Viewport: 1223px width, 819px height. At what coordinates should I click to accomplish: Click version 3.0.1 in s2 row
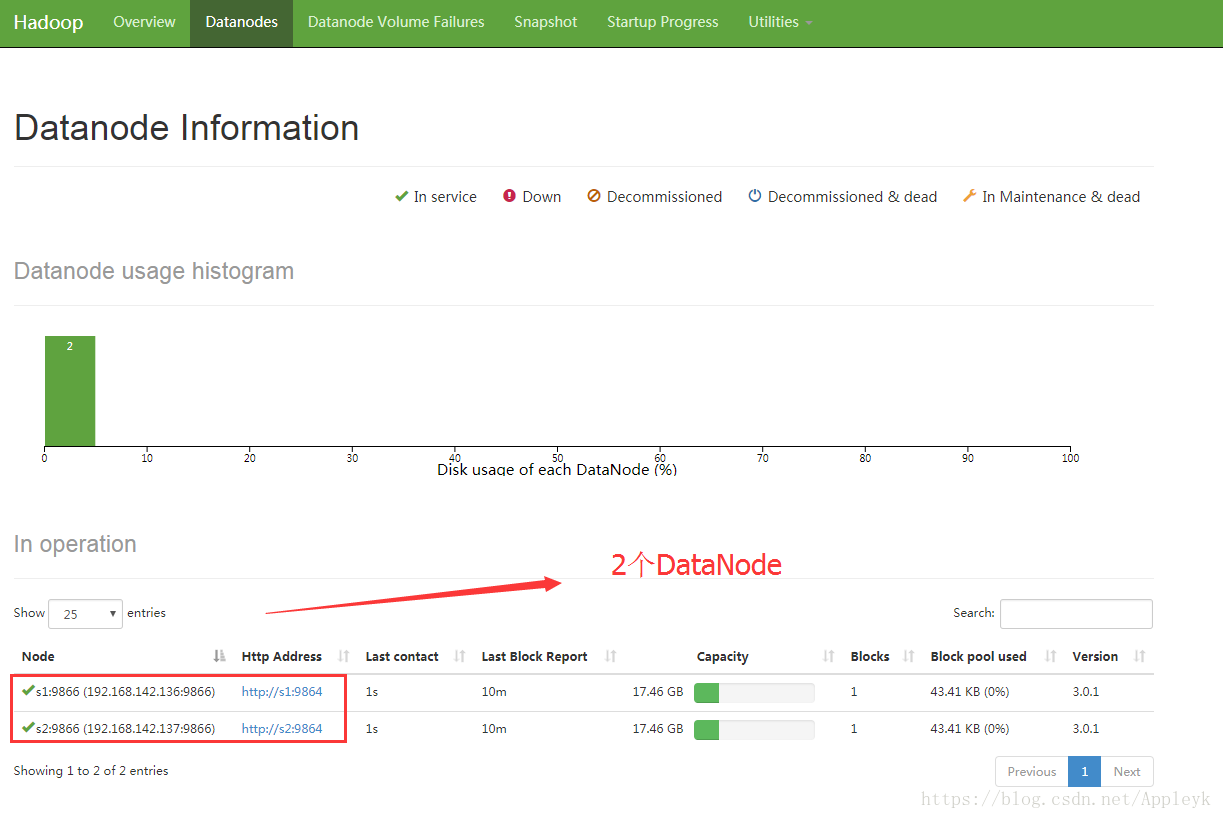click(1085, 729)
